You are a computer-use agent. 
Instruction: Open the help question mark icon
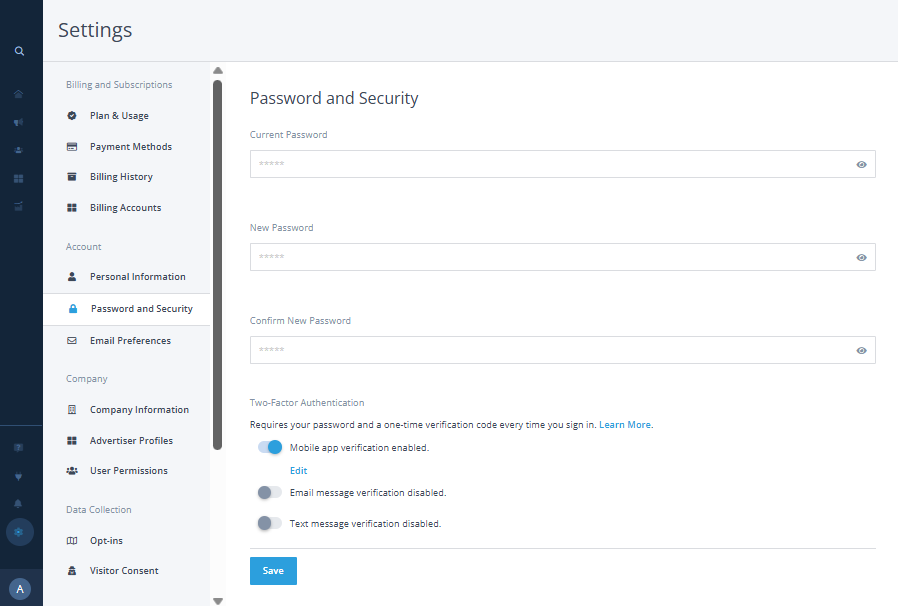coord(18,447)
